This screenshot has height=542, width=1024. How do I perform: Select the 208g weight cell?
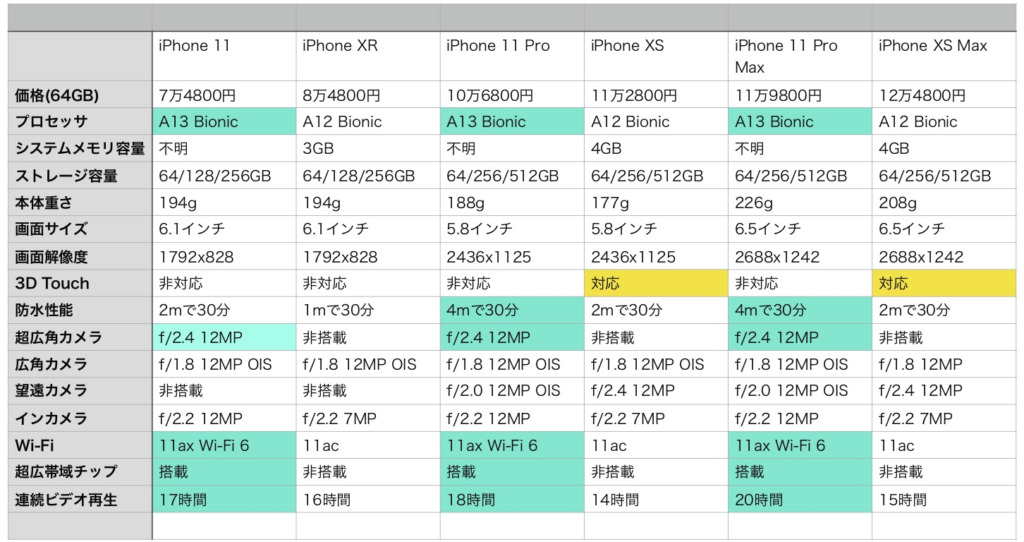pos(944,202)
